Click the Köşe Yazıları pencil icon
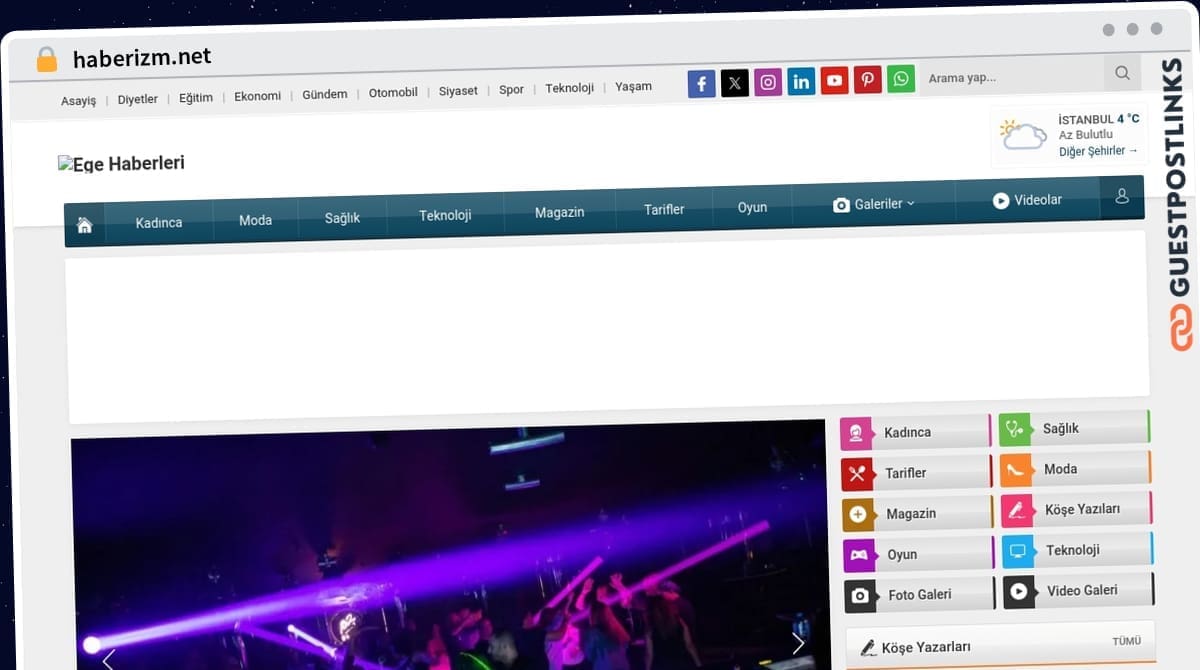The image size is (1200, 670). click(x=1018, y=510)
